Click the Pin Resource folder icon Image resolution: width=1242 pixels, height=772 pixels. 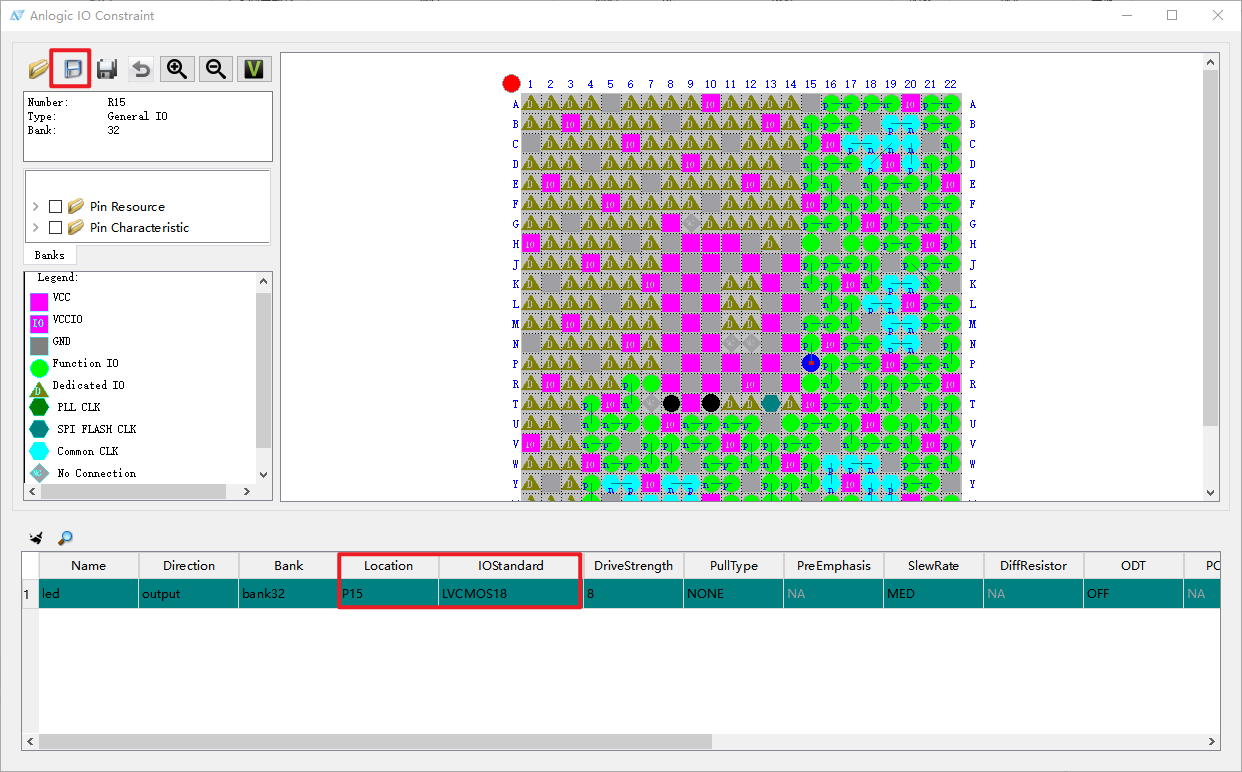(76, 206)
